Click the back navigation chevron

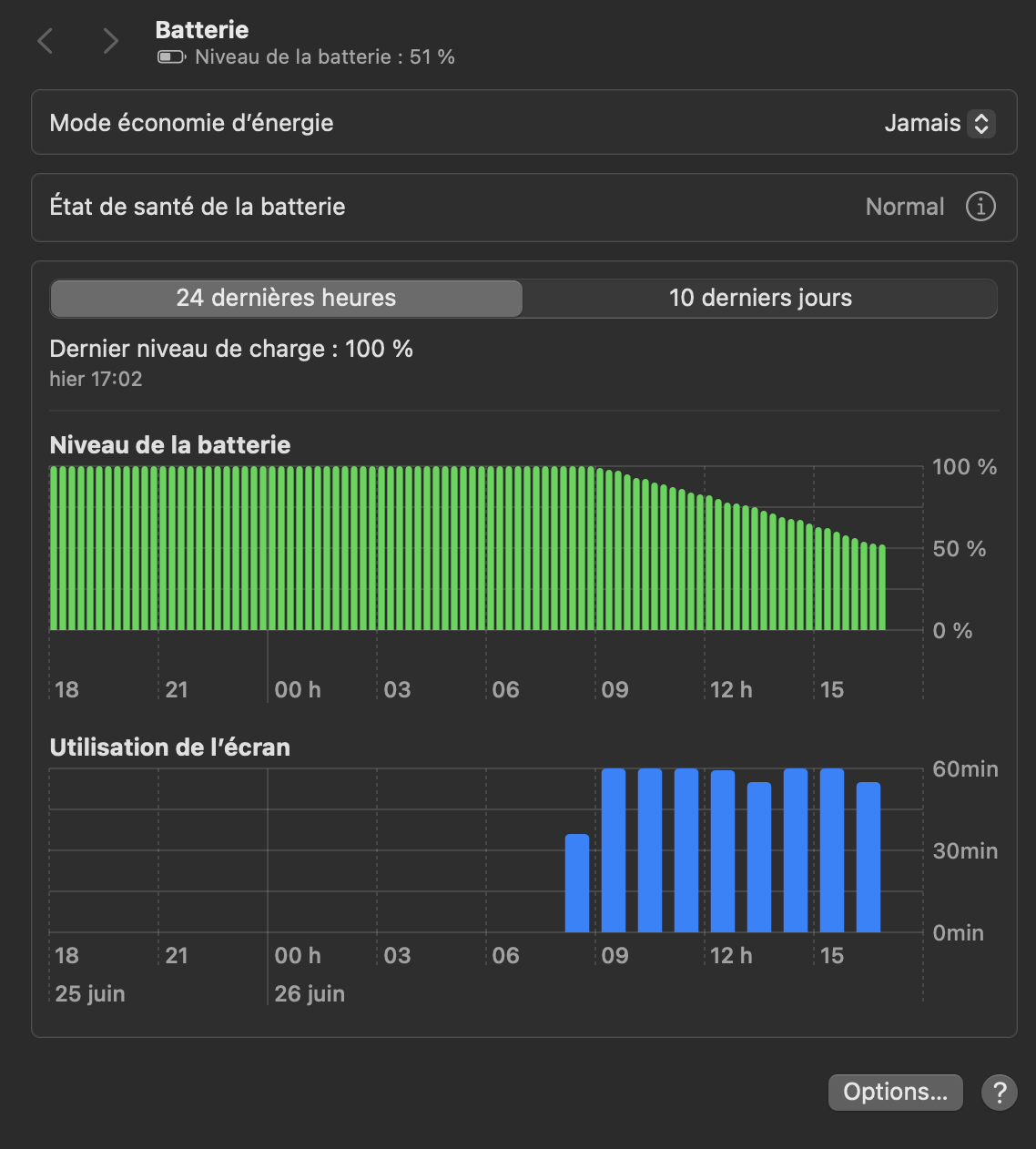[46, 41]
